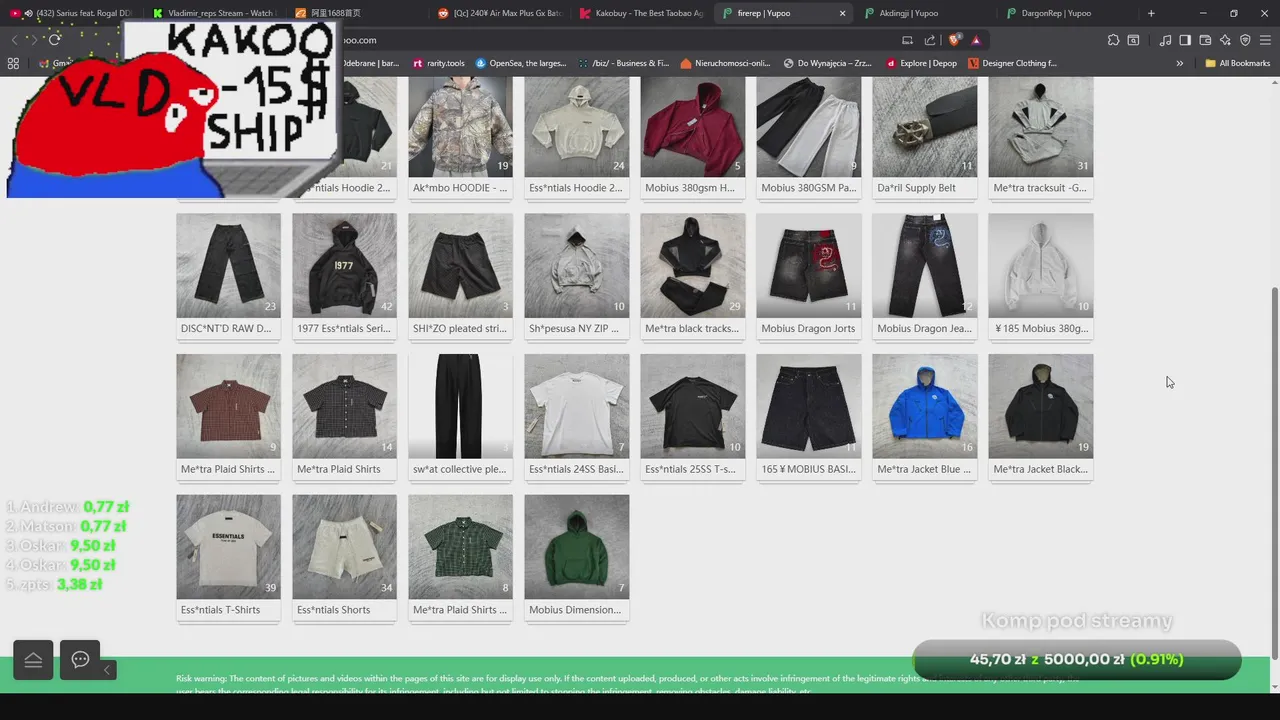Click the screen cast icon in address bar
Viewport: 1280px width, 720px height.
(907, 40)
